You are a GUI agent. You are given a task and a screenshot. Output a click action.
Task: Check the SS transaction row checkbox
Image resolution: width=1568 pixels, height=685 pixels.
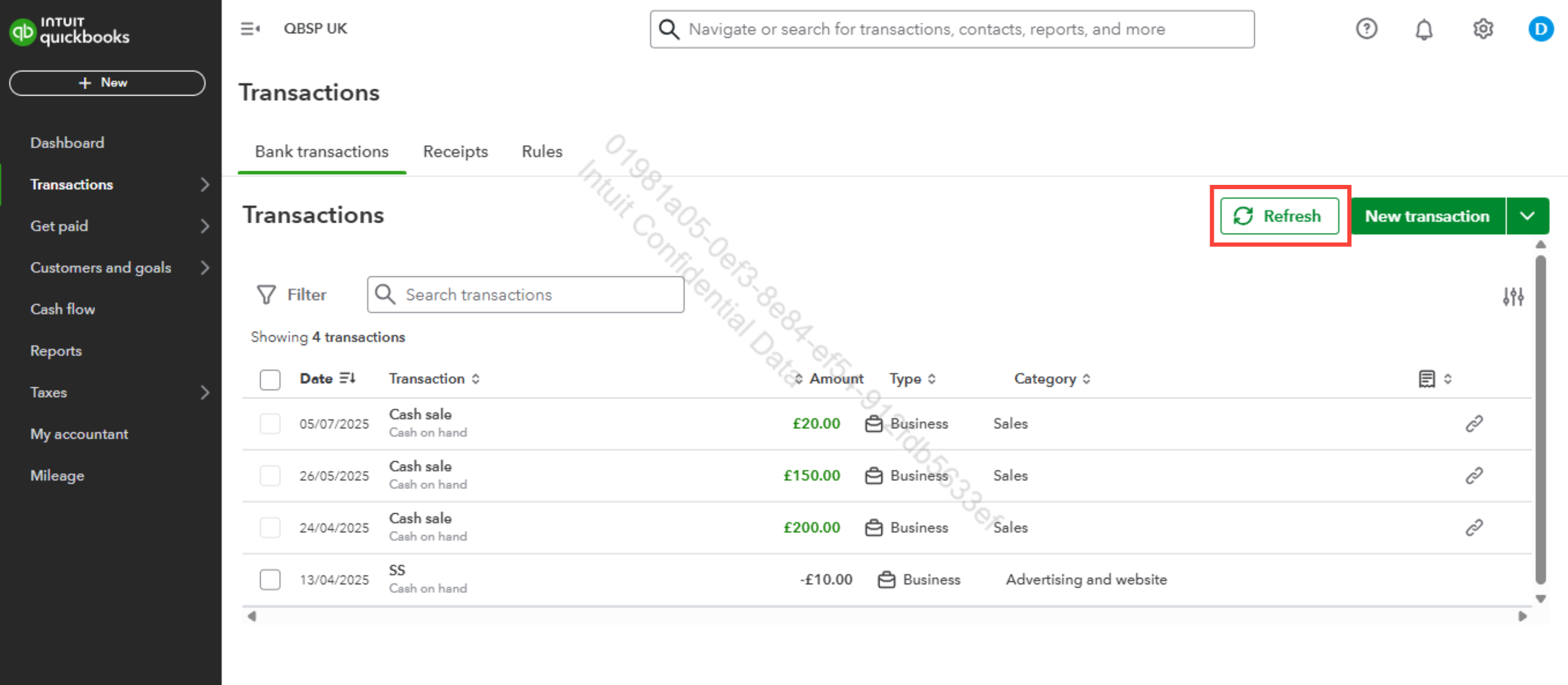(270, 579)
